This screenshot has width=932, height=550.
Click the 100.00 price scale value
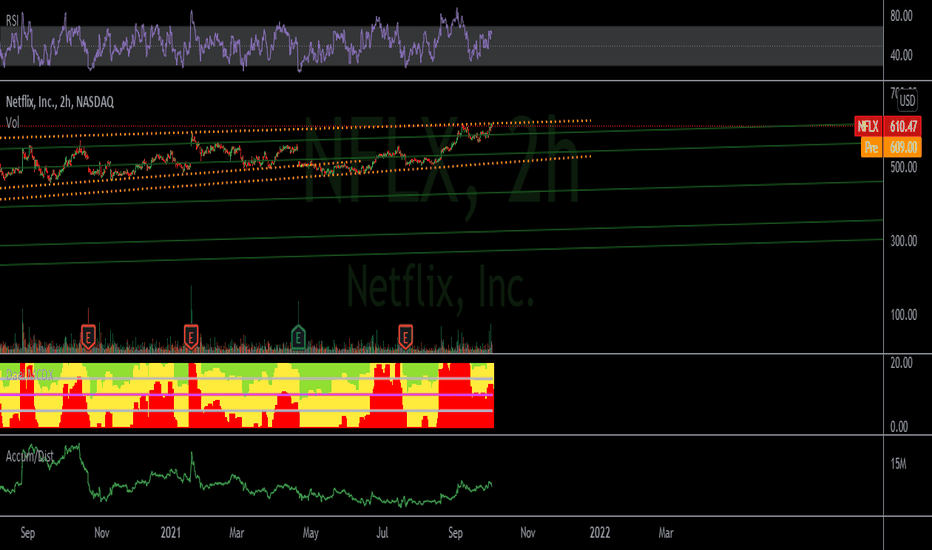903,315
